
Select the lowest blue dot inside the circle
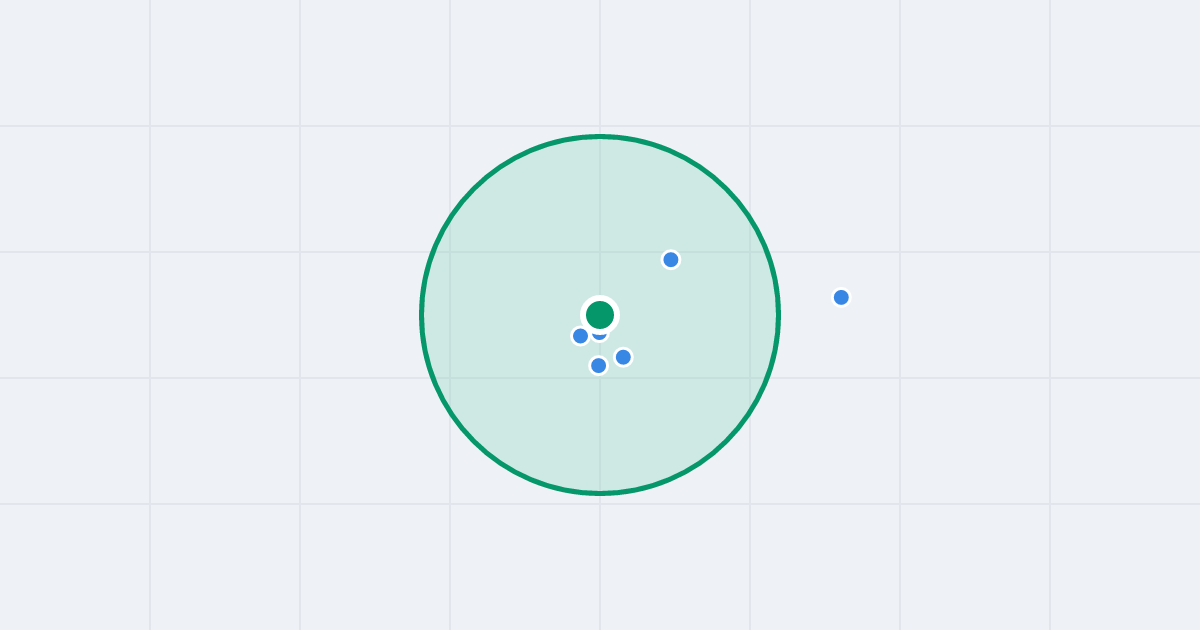click(598, 365)
